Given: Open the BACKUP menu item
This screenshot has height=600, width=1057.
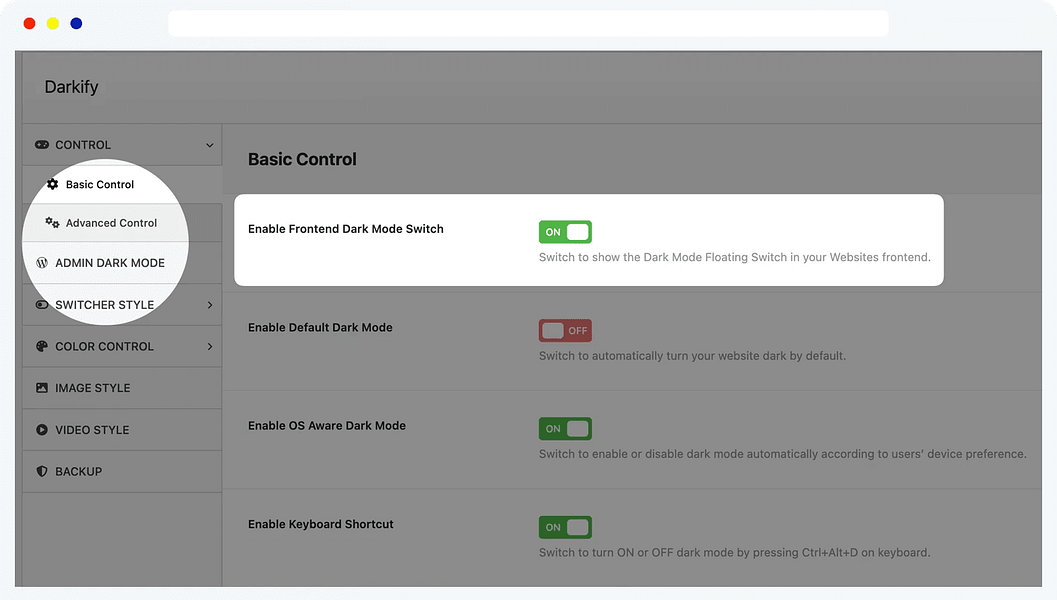Looking at the screenshot, I should [122, 471].
